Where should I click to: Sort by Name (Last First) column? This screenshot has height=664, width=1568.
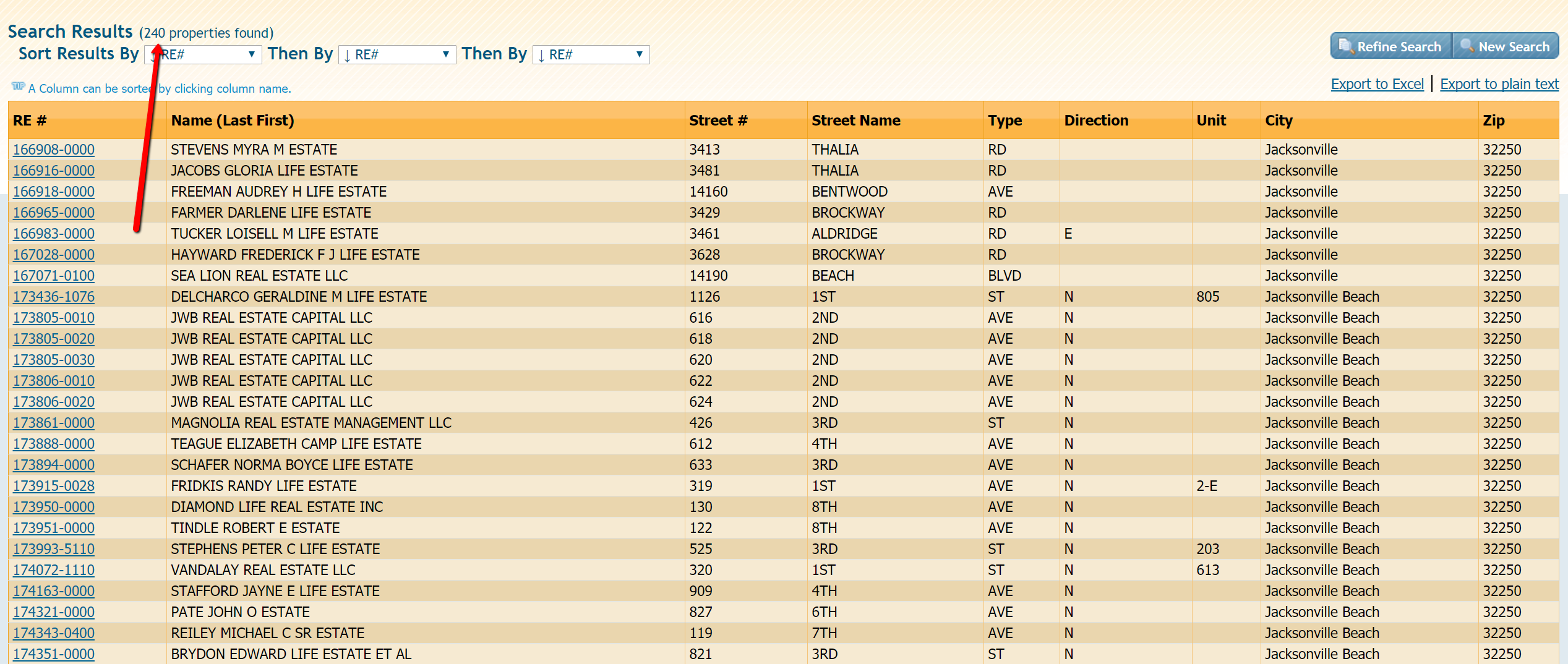point(232,121)
